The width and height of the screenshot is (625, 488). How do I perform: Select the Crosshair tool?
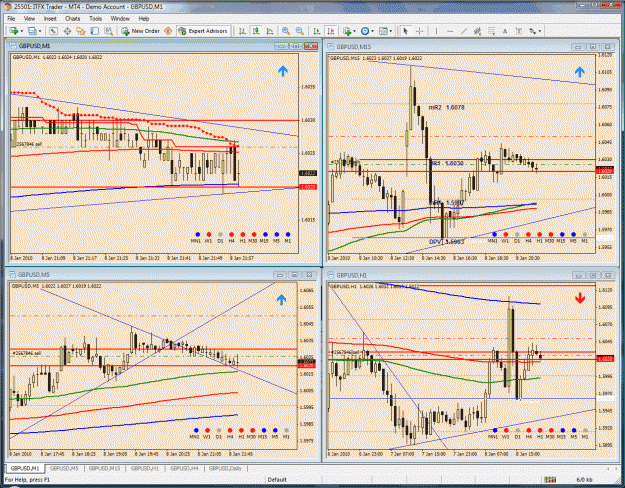pos(419,31)
